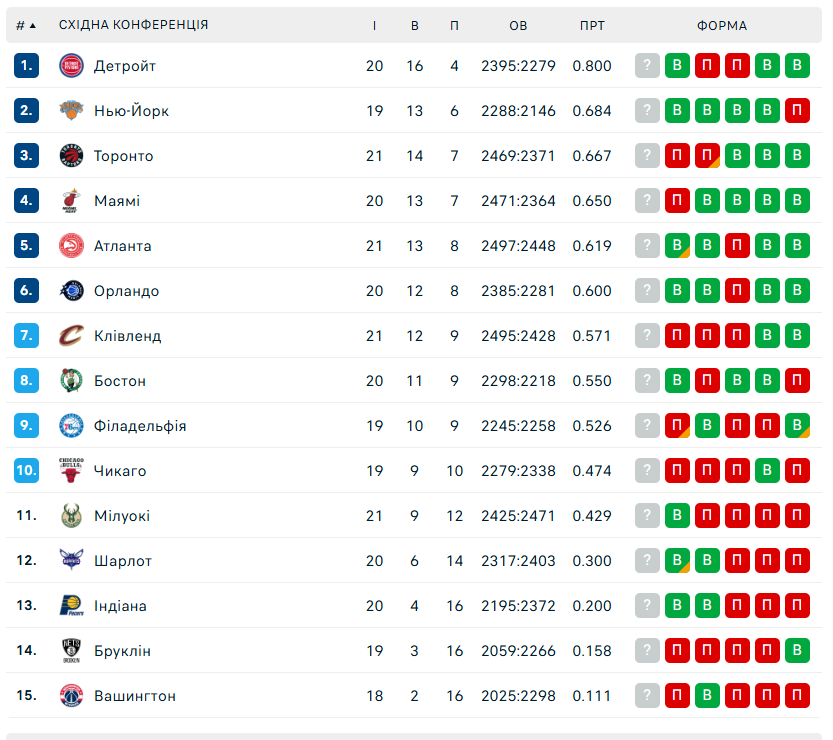Click the Miami Heat logo
Screen dimensions: 833x740
pyautogui.click(x=71, y=201)
